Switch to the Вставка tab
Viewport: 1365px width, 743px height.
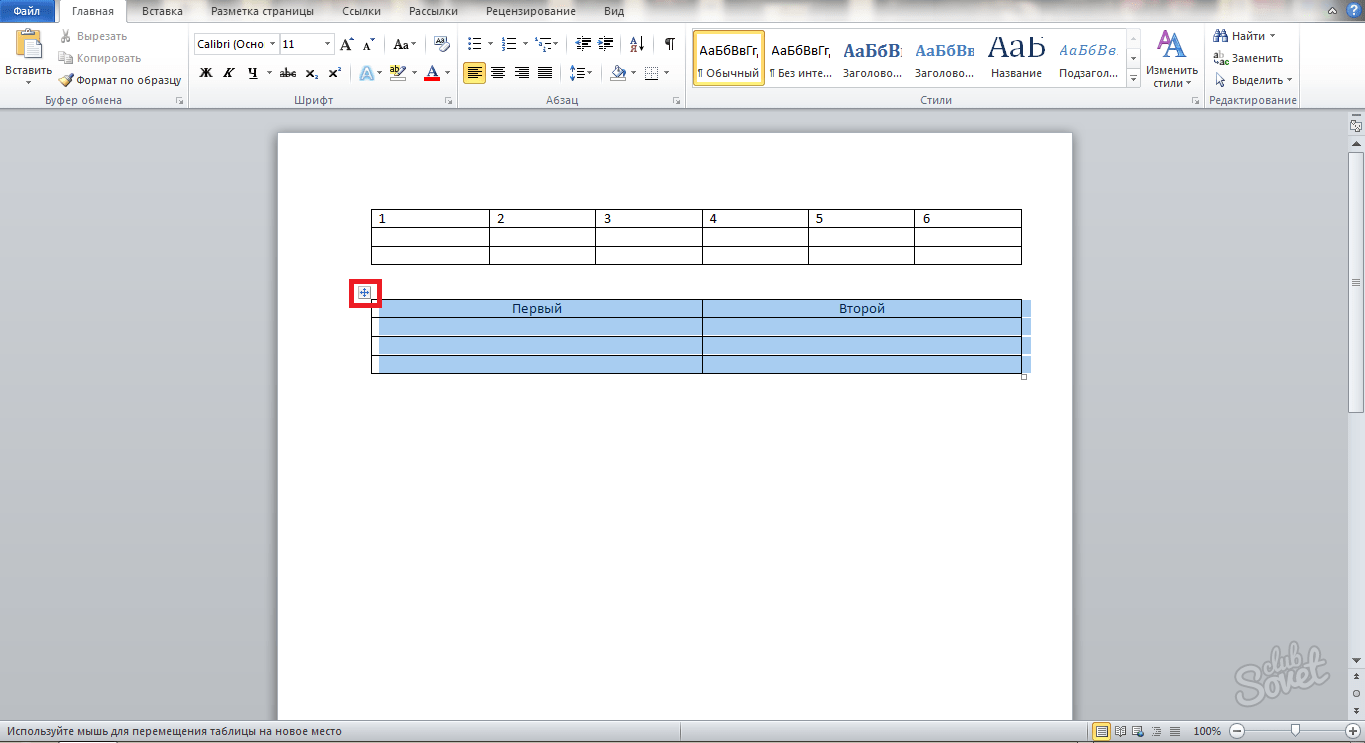click(x=162, y=11)
